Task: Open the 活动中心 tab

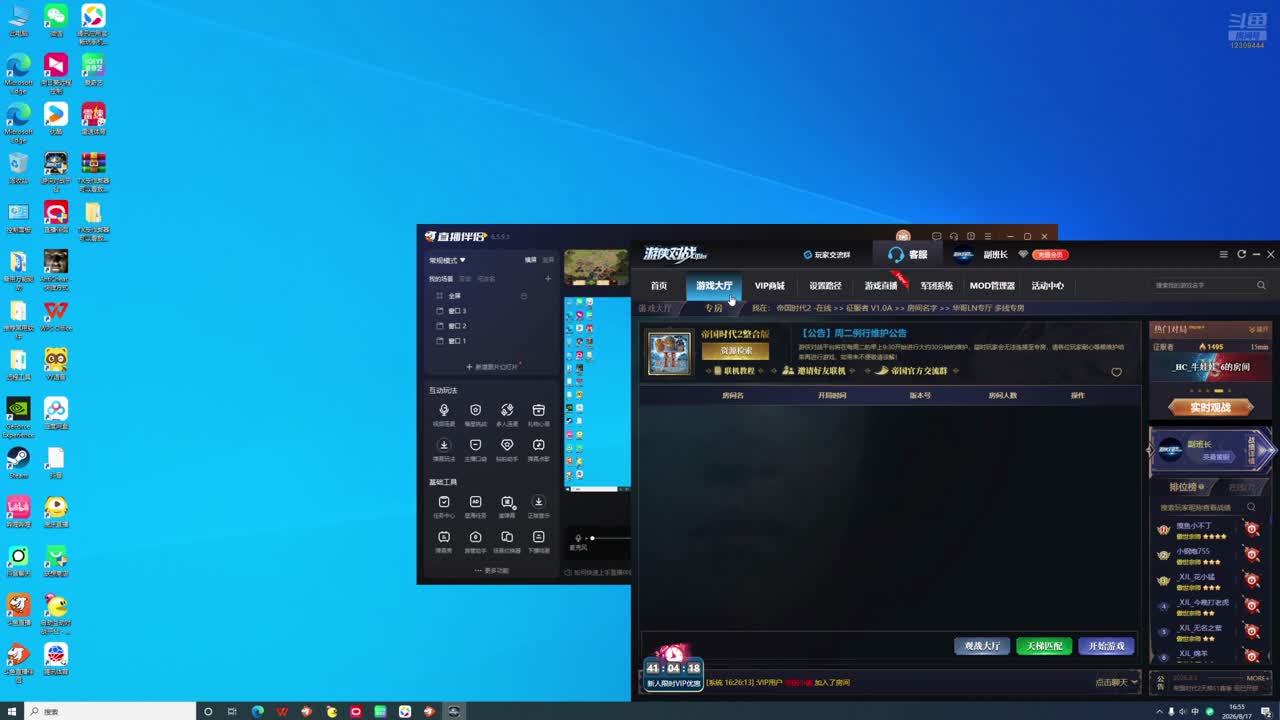Action: (1047, 286)
